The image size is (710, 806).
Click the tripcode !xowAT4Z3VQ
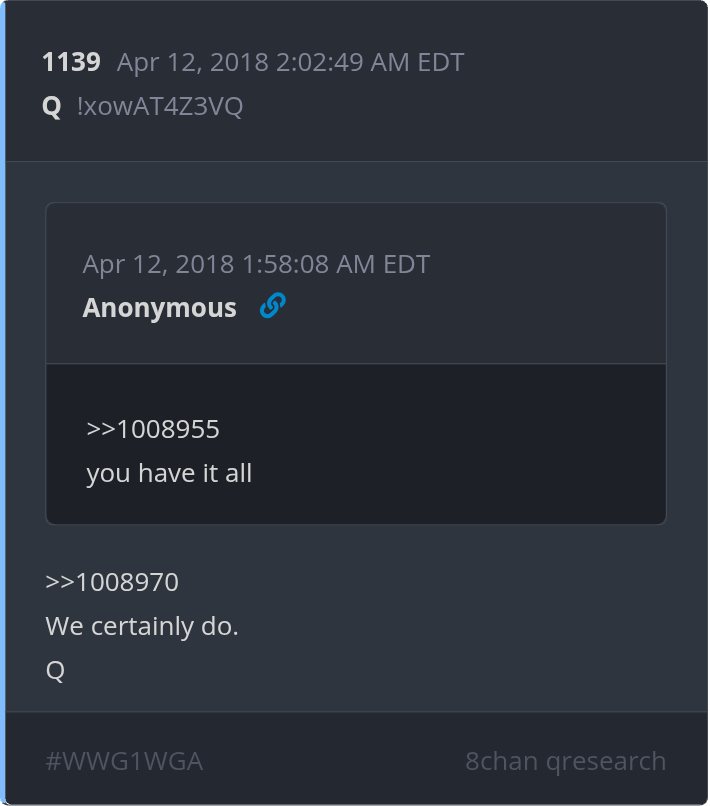tap(160, 106)
